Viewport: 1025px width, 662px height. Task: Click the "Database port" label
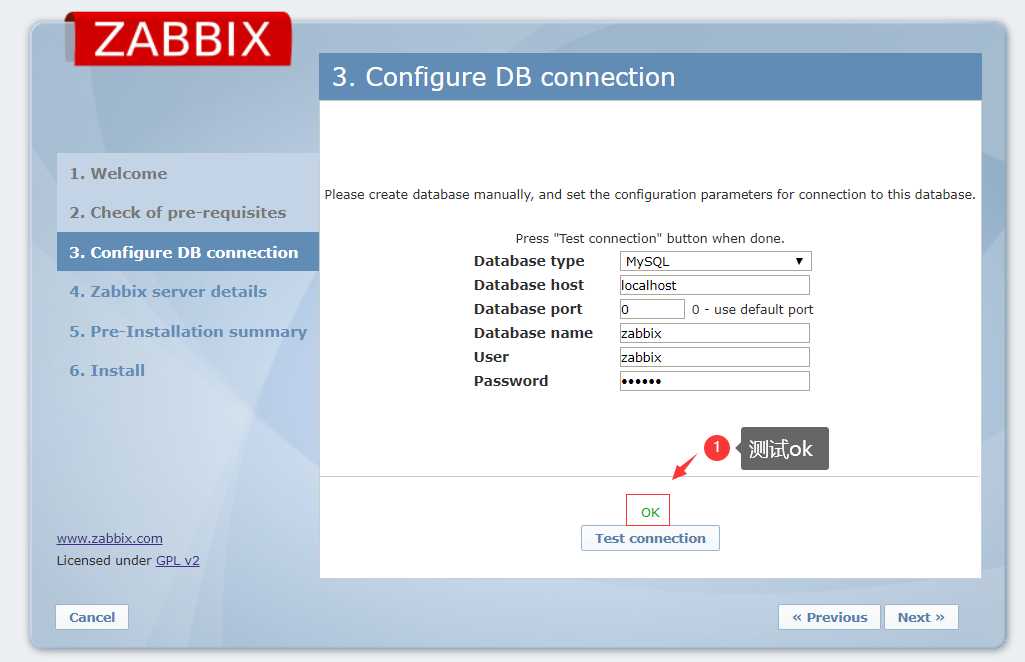coord(528,309)
